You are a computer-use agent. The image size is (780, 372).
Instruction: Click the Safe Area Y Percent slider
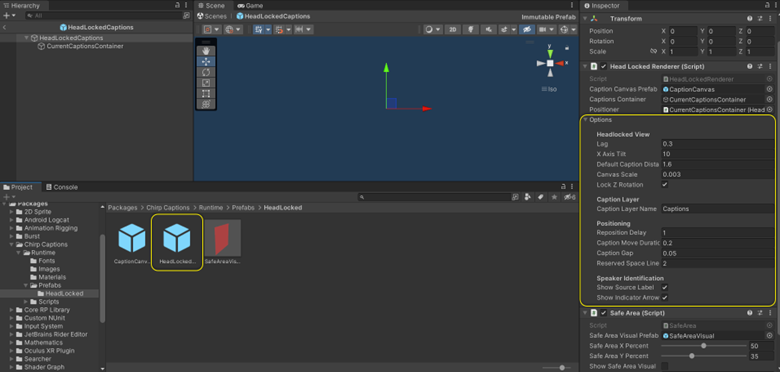coord(704,356)
